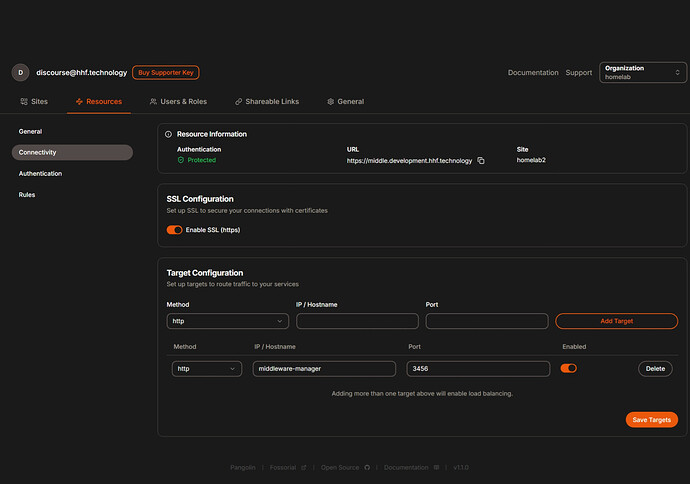
Task: Click the Sites tab icon
Action: [x=24, y=102]
